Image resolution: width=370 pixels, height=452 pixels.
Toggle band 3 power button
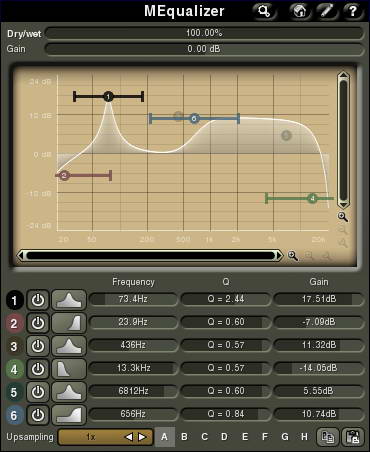(38, 346)
